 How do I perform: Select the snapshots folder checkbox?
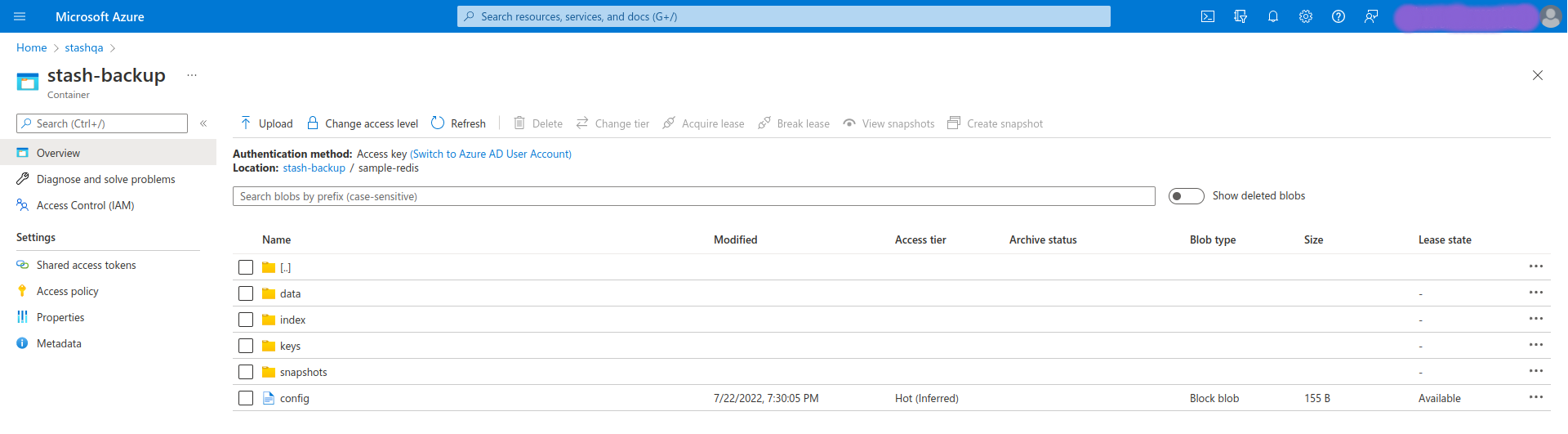[x=246, y=372]
